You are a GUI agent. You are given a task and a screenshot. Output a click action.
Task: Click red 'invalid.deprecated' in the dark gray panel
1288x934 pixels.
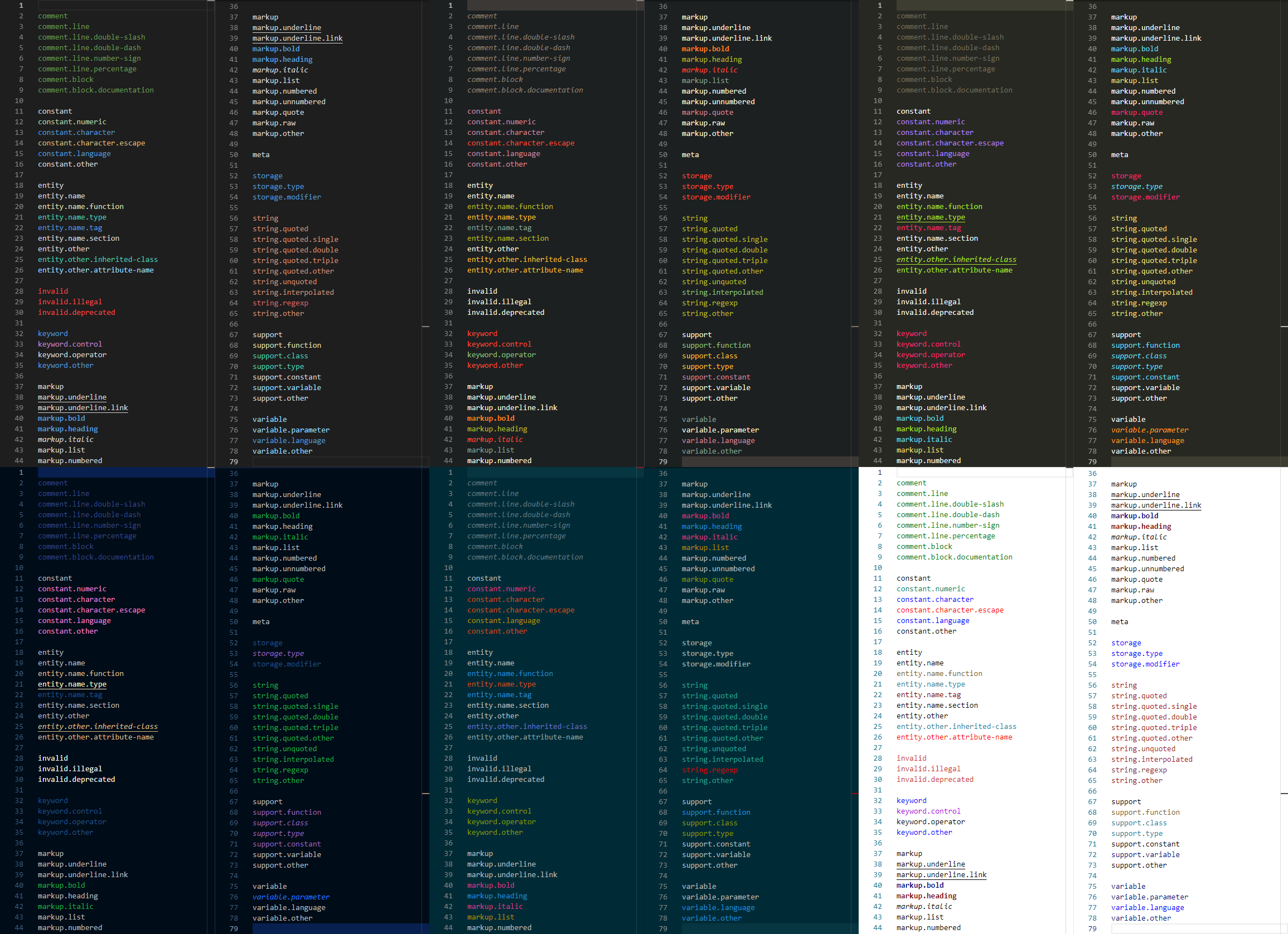[x=76, y=313]
